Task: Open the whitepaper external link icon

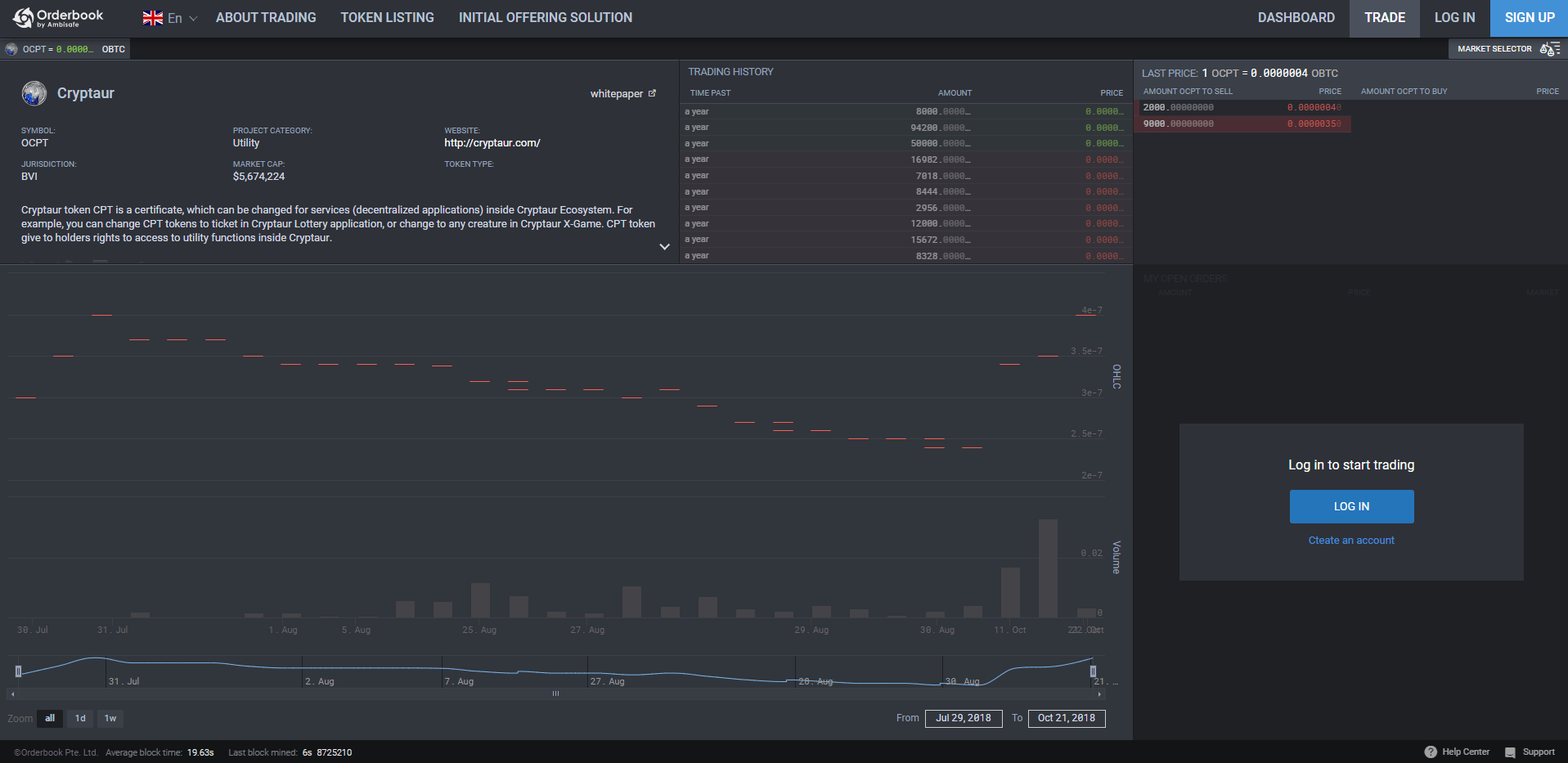Action: pyautogui.click(x=652, y=93)
